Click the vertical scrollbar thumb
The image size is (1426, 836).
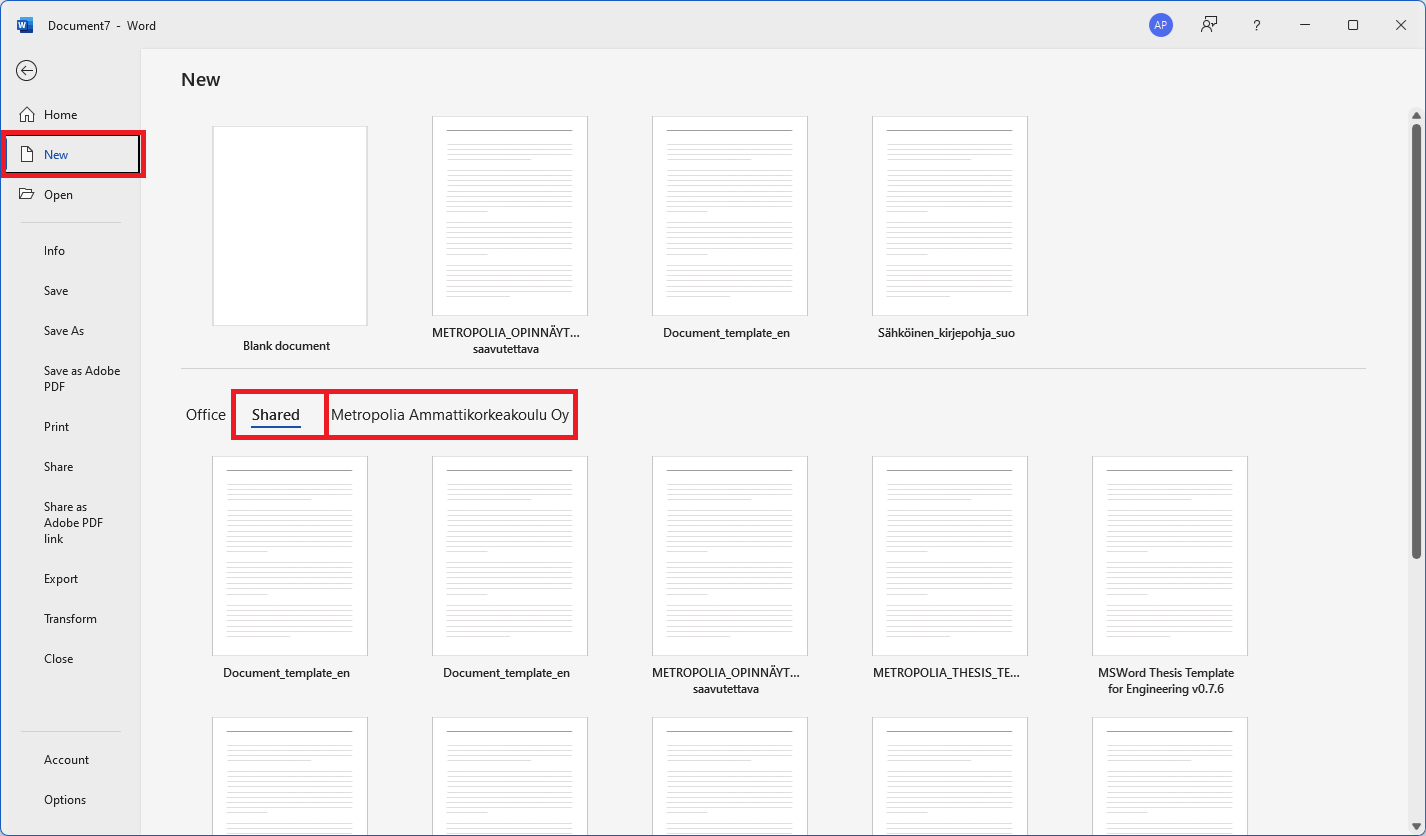[x=1416, y=340]
